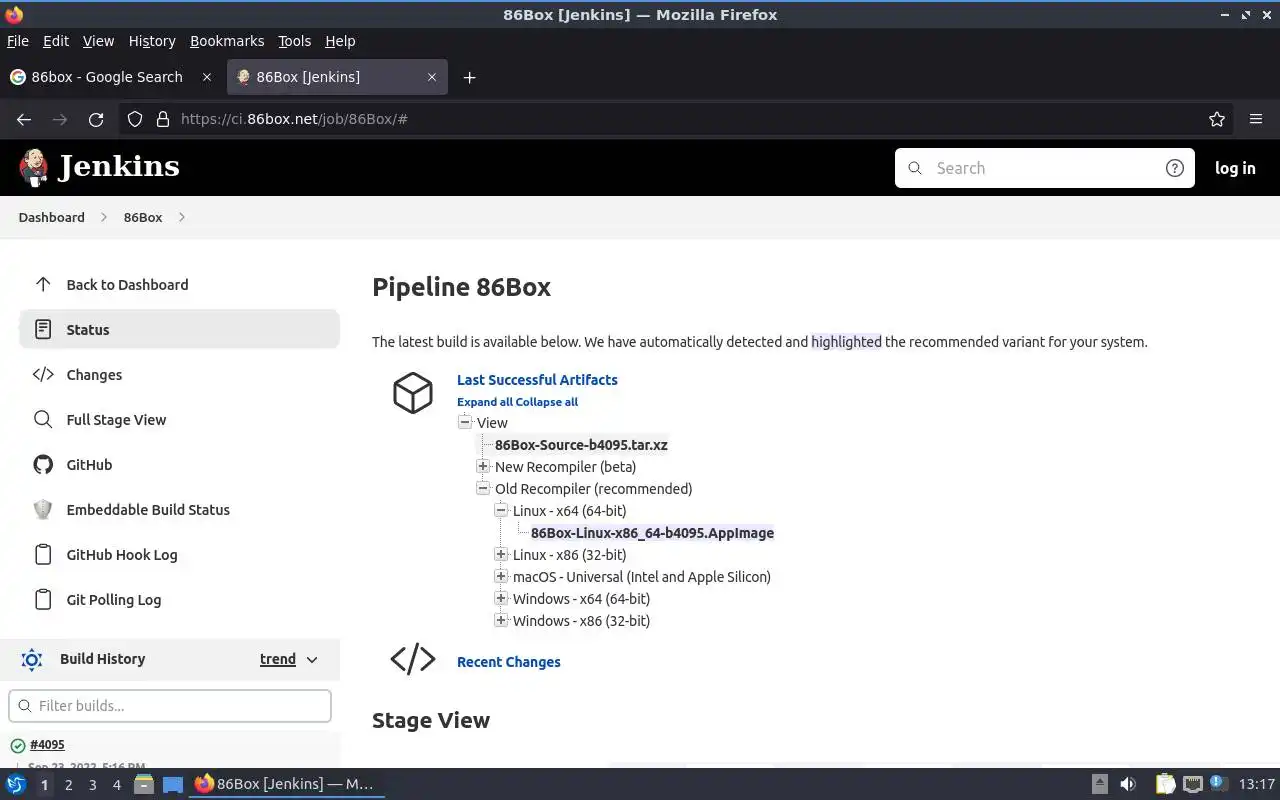Click the GitHub octocat sidebar icon
This screenshot has width=1280, height=800.
click(43, 465)
